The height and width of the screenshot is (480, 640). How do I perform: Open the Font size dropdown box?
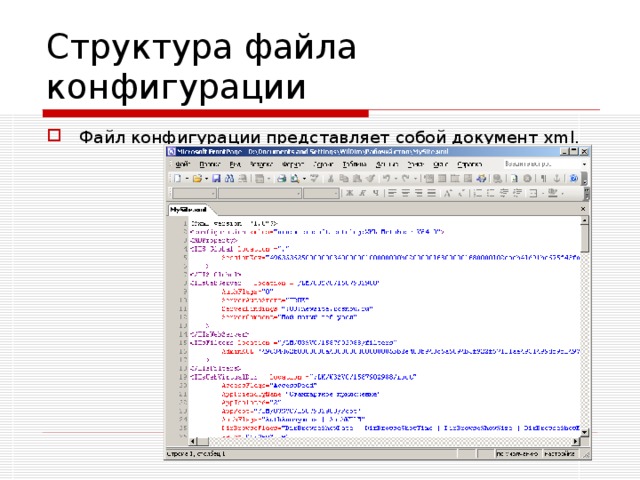click(321, 193)
